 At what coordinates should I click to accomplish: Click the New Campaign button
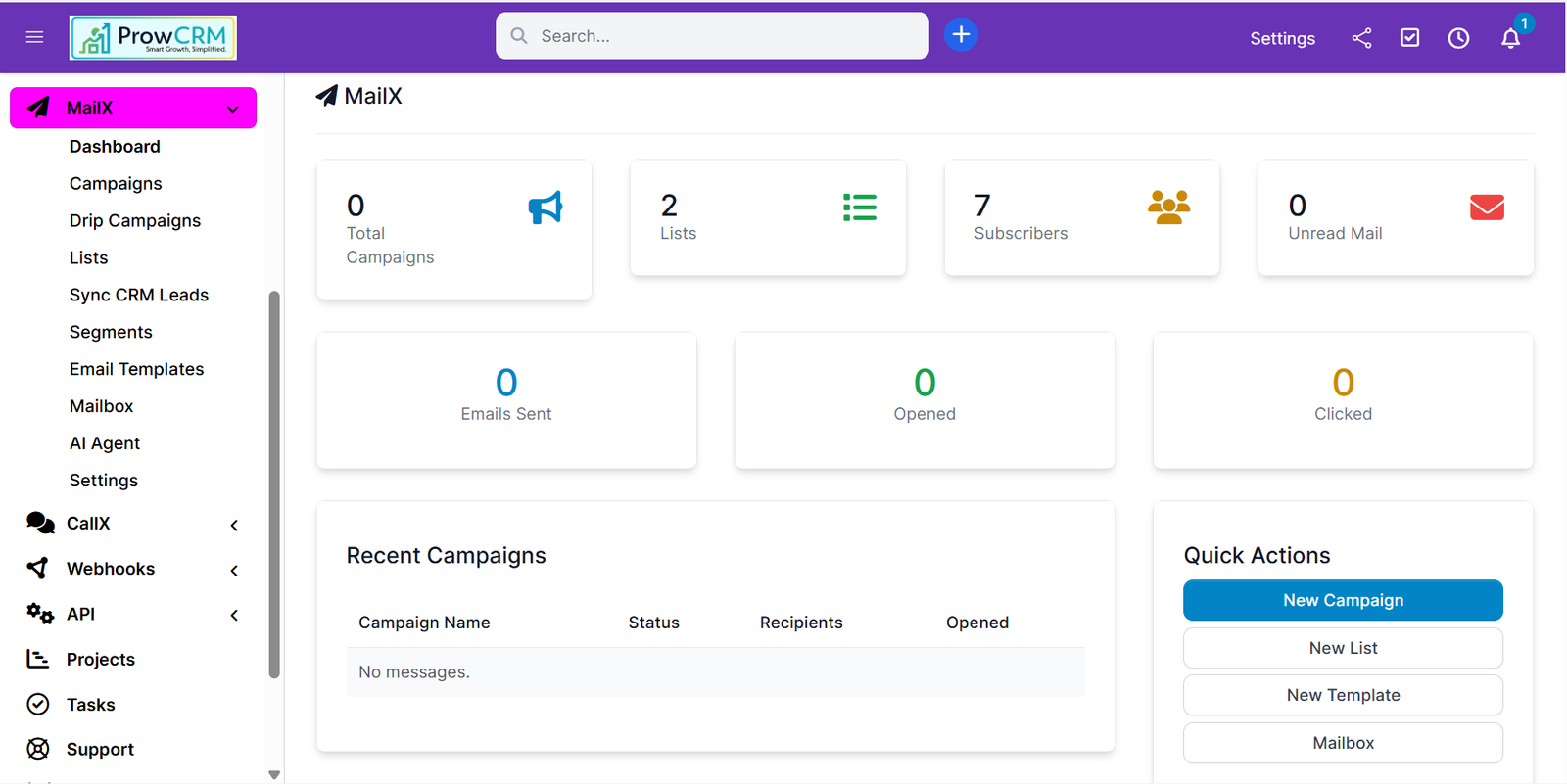pyautogui.click(x=1343, y=600)
